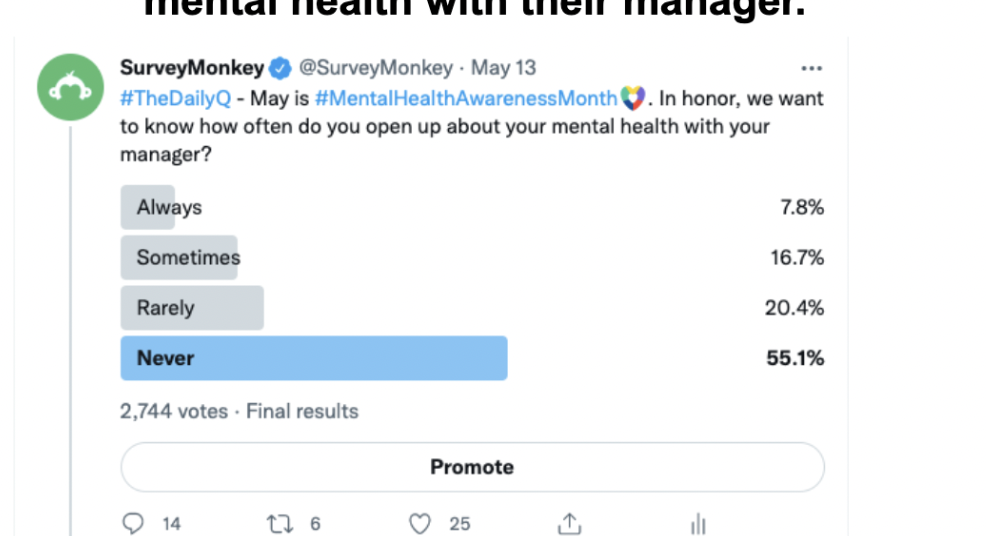
Task: Open the three-dot more options menu
Action: coord(811,68)
